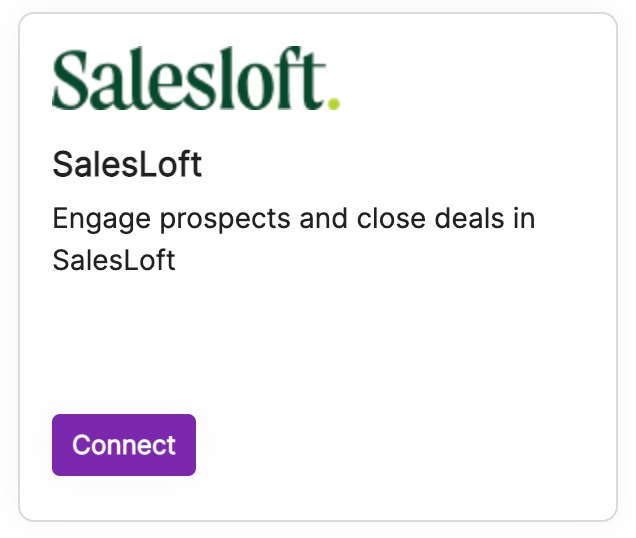Viewport: 636px width, 538px height.
Task: Click the Salesloft logo image
Action: click(195, 78)
